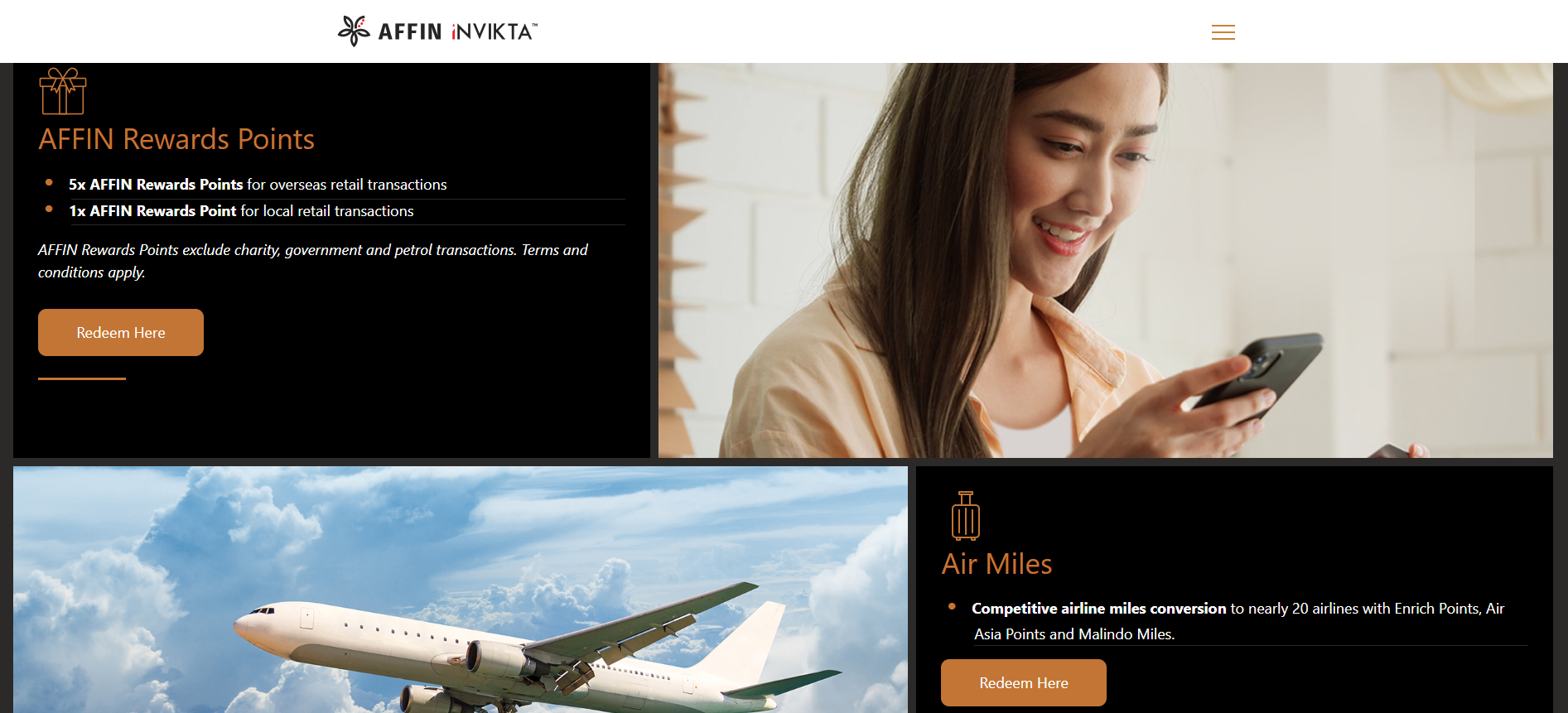Screen dimensions: 1568x713
Task: Click the AFFIN Rewards Points heading
Action: 176,139
